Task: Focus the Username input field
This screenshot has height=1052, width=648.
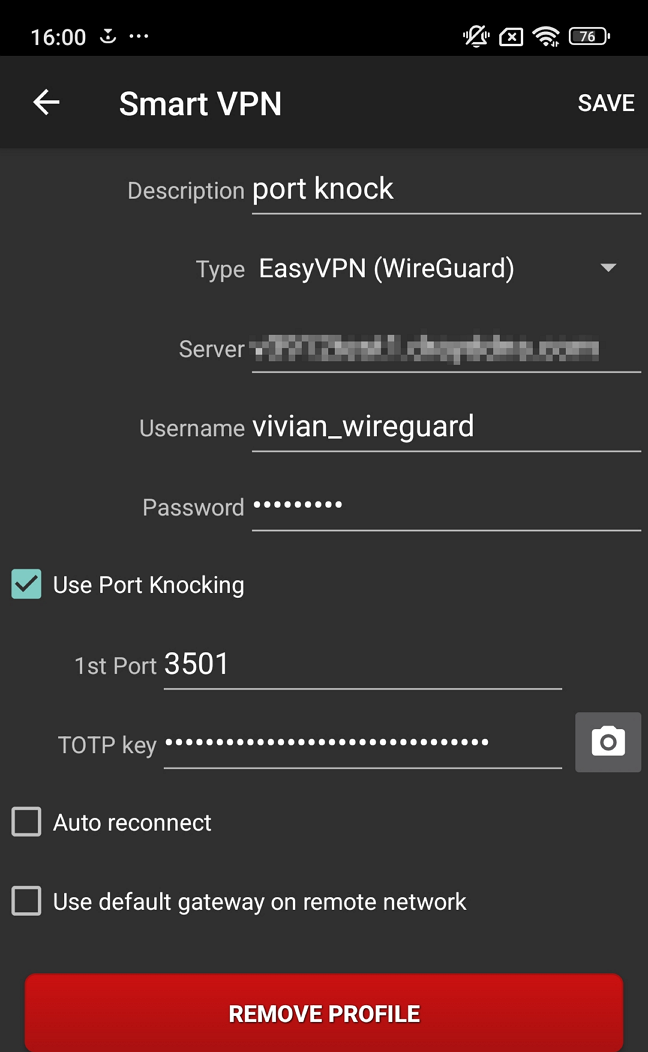Action: 445,428
